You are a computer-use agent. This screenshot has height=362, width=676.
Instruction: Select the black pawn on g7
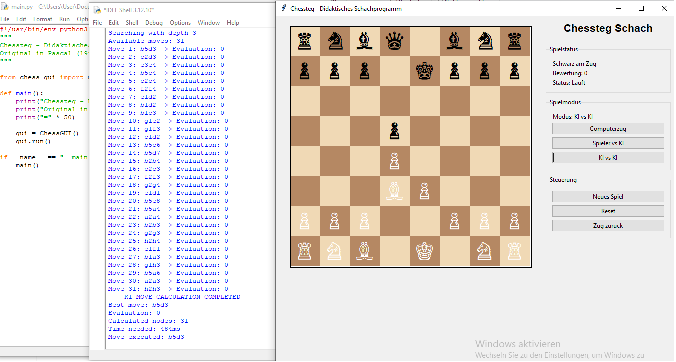coord(485,71)
